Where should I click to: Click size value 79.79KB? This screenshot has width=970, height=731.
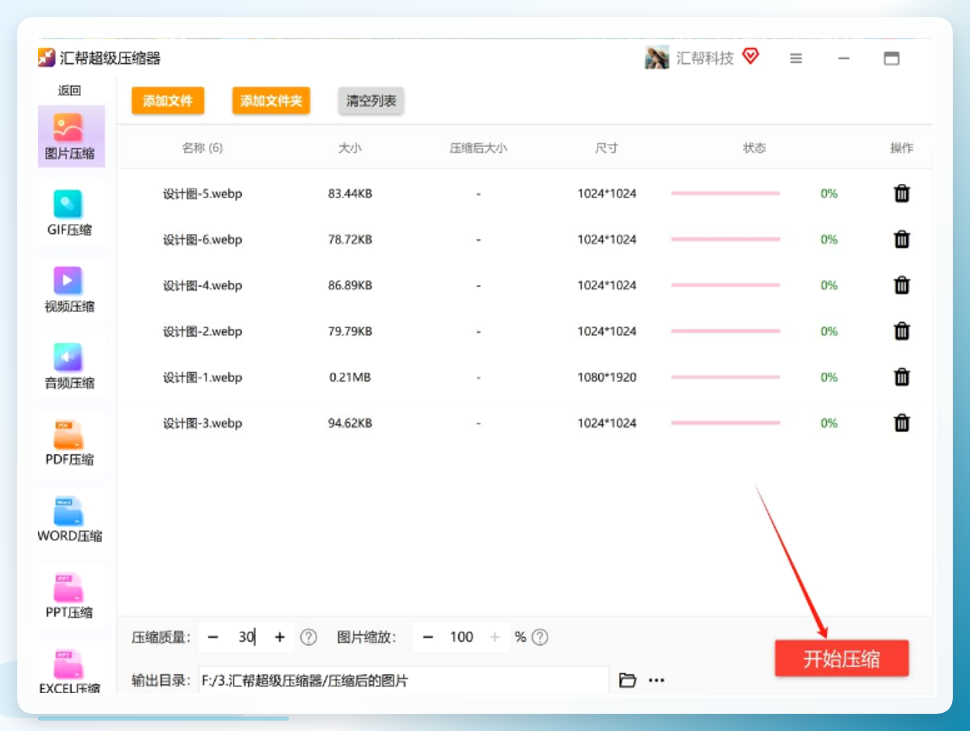click(x=350, y=331)
